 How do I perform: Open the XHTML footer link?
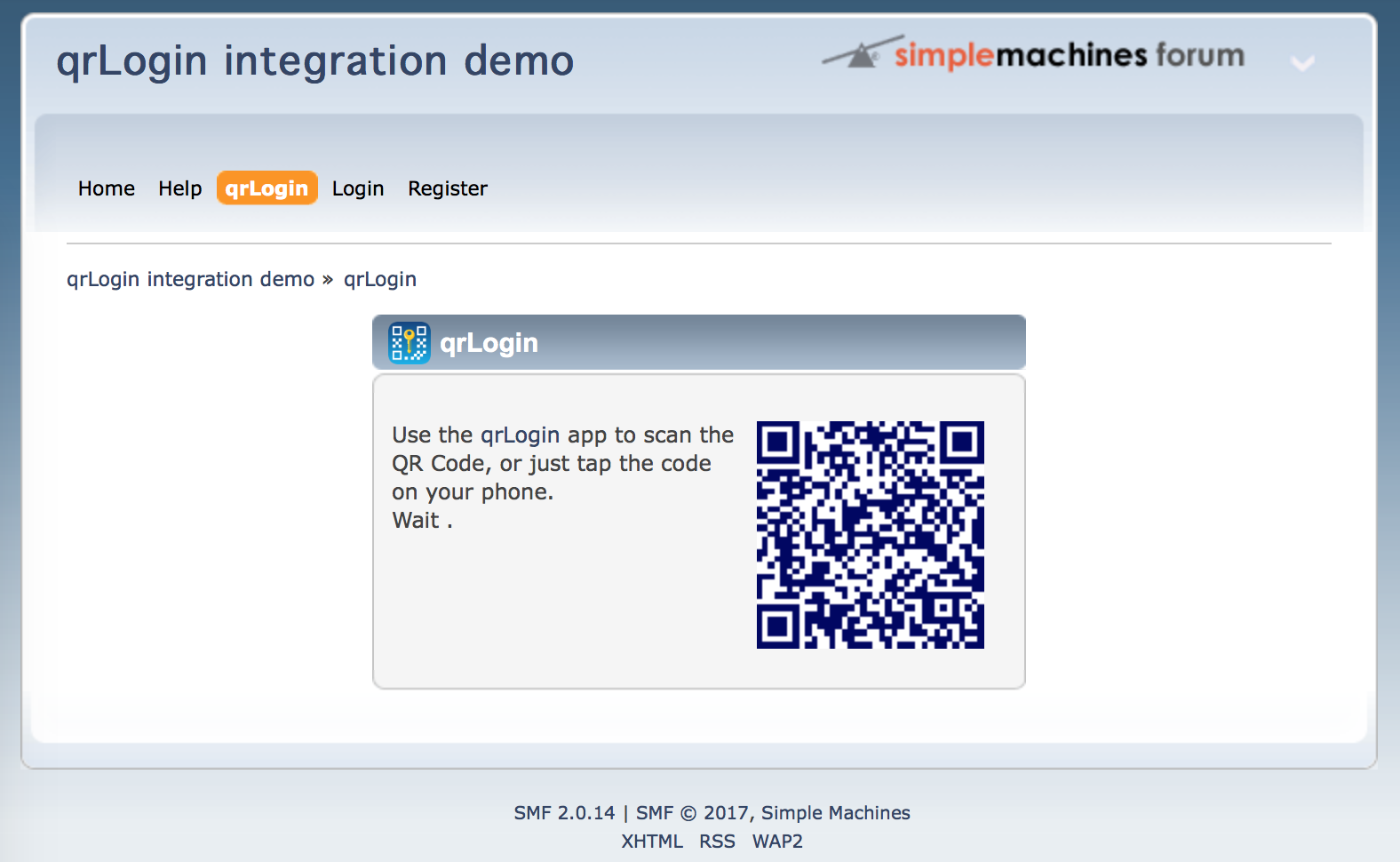[x=652, y=841]
